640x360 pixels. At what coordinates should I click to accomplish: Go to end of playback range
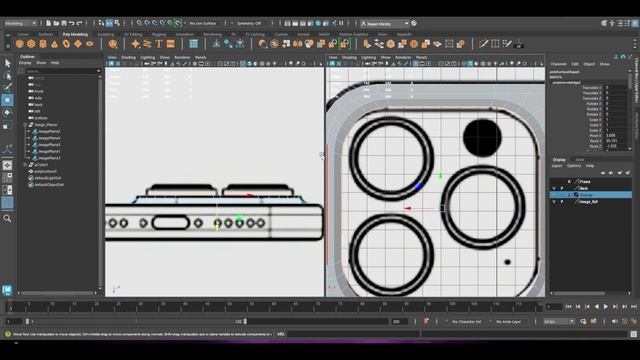pyautogui.click(x=634, y=307)
